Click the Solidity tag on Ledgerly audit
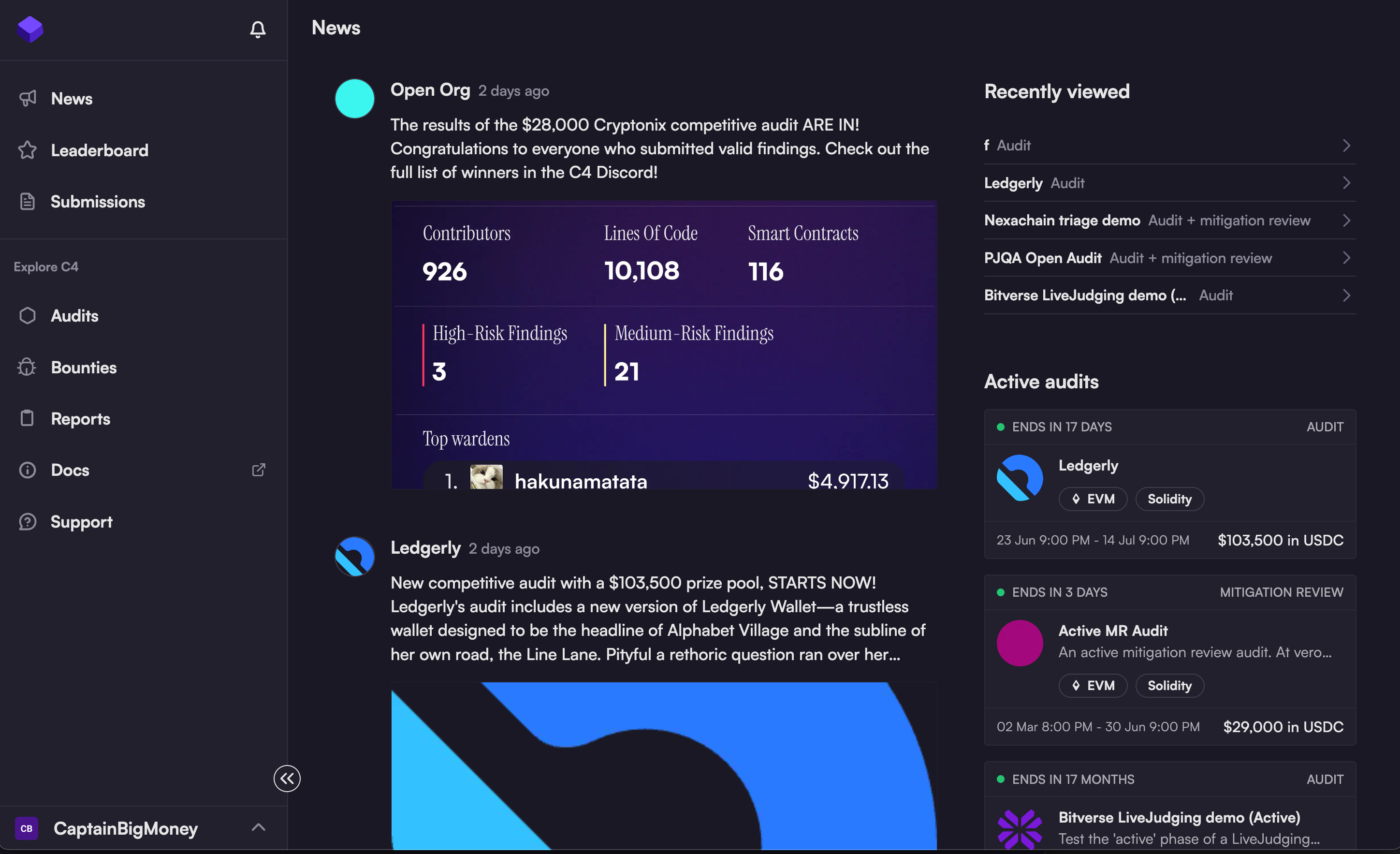This screenshot has height=854, width=1400. [x=1169, y=499]
